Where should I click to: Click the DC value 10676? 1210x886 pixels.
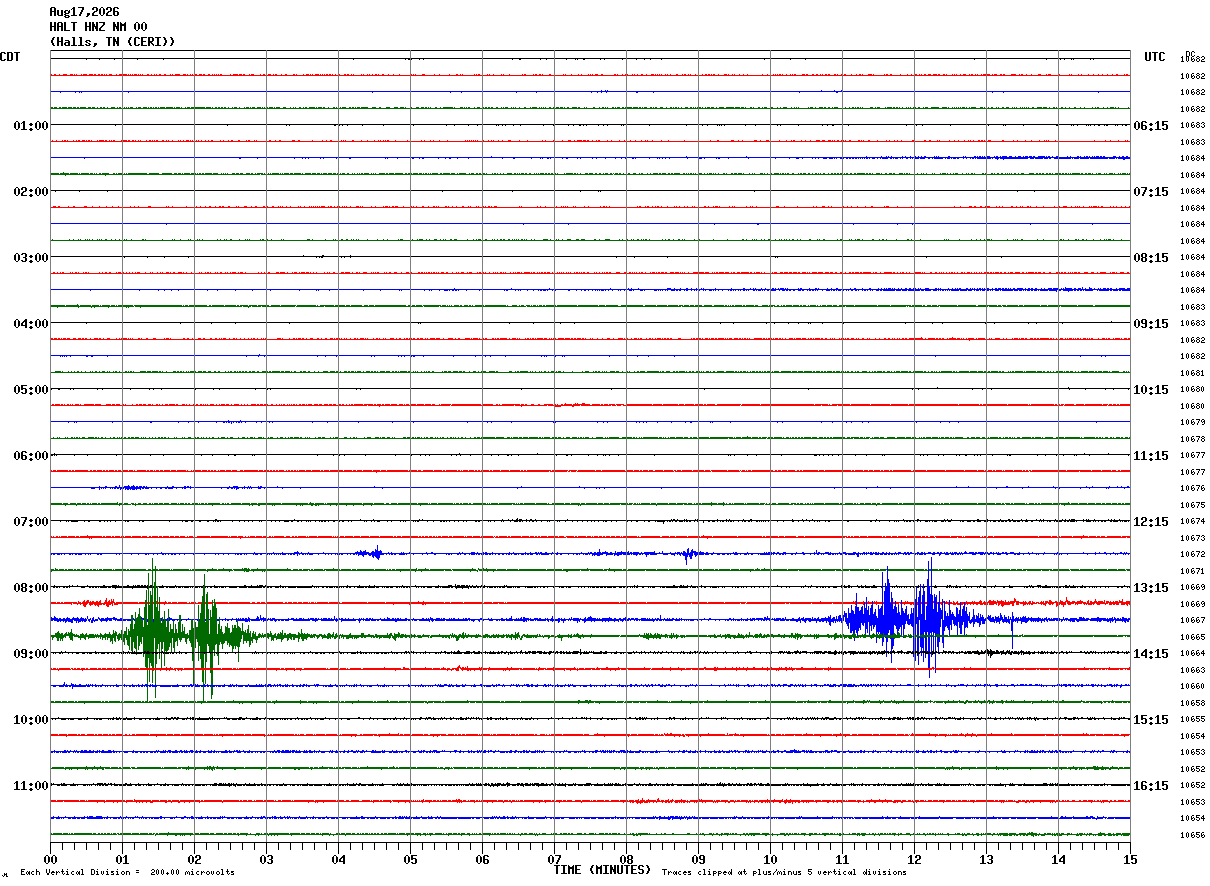point(1192,488)
